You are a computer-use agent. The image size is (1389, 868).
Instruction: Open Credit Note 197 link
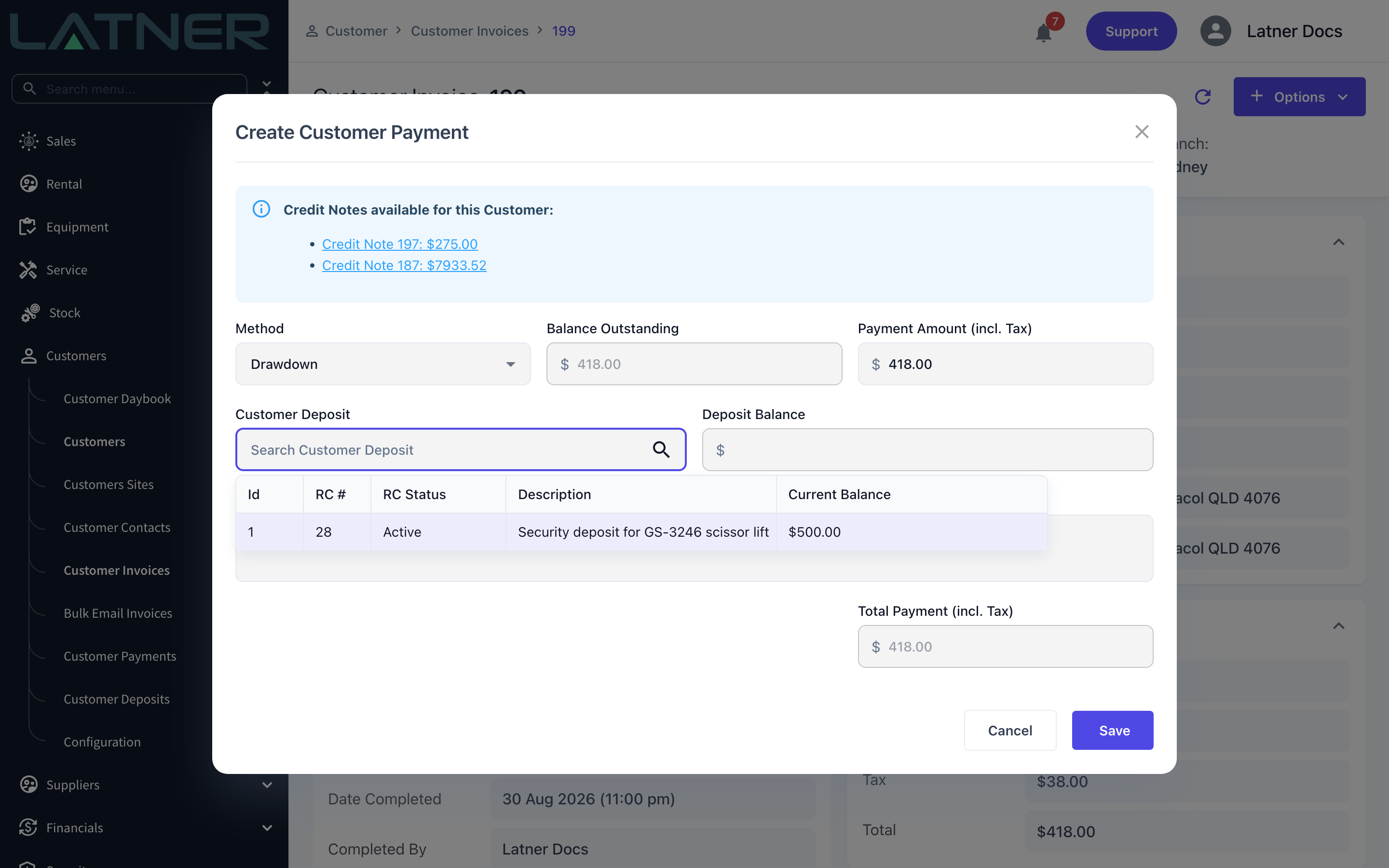tap(399, 244)
